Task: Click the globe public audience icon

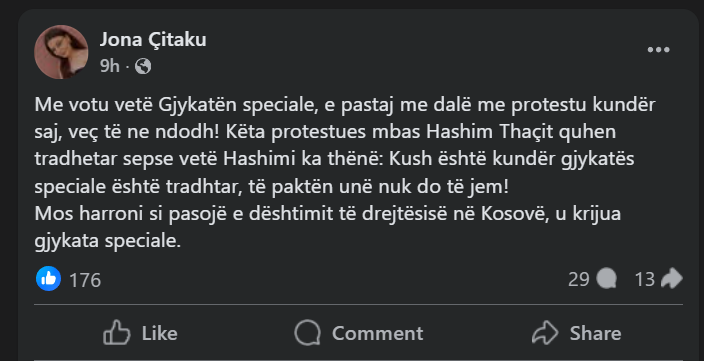Action: tap(143, 67)
